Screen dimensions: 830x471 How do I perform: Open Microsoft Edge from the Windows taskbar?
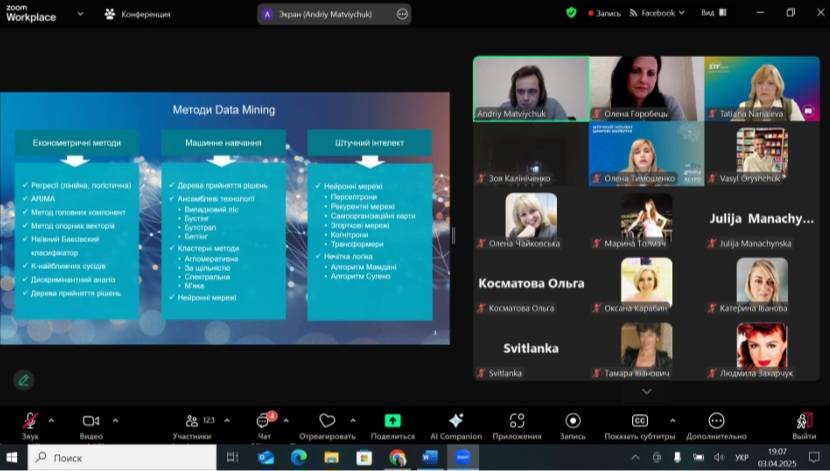(298, 458)
